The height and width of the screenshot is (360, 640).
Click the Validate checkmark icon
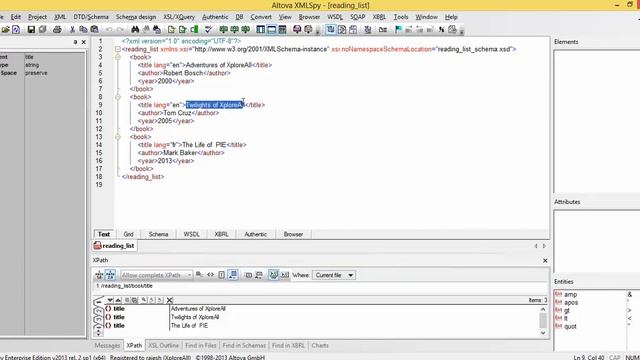(208, 29)
